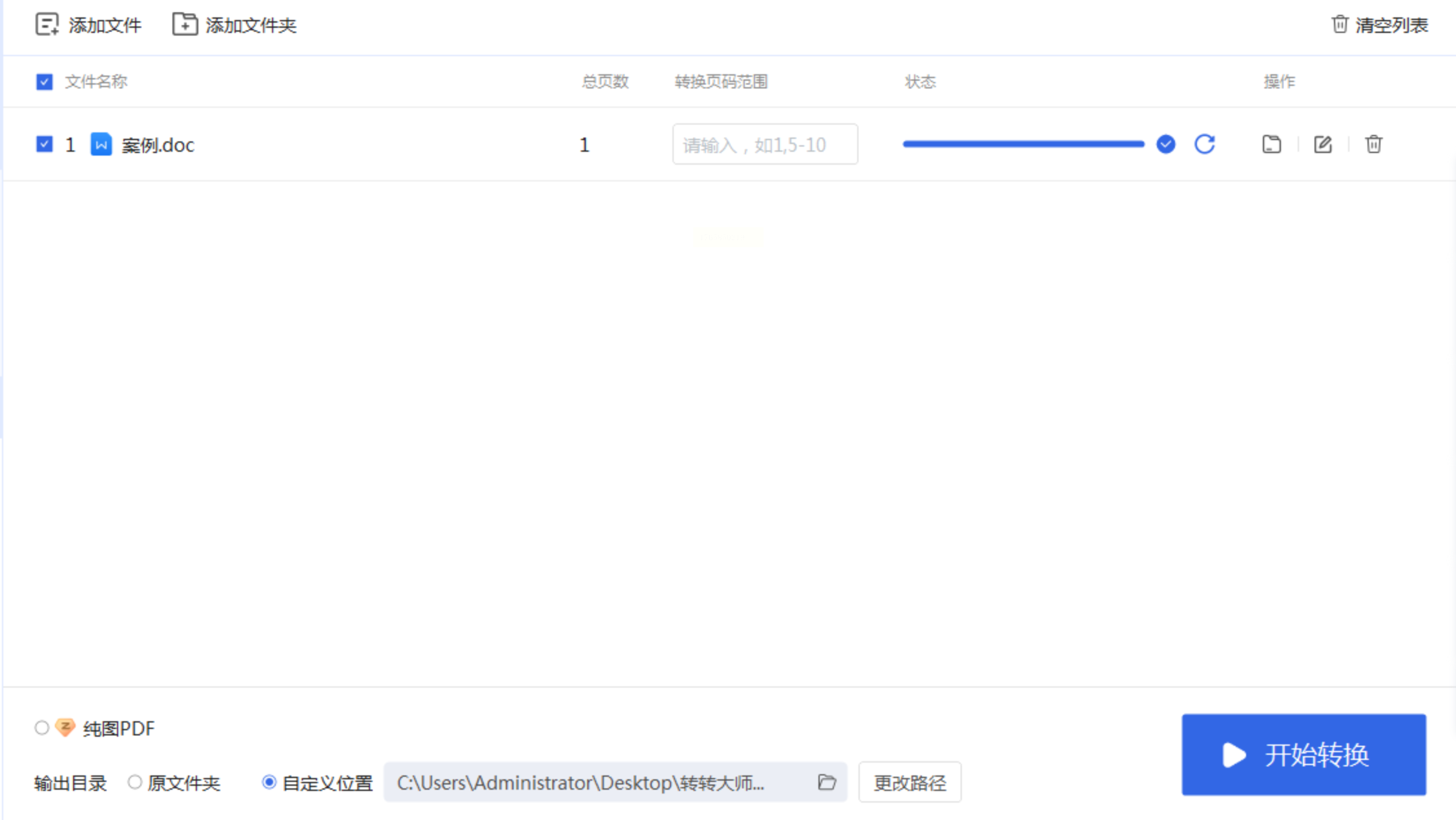The height and width of the screenshot is (820, 1456).
Task: Click the add file icon
Action: point(47,25)
